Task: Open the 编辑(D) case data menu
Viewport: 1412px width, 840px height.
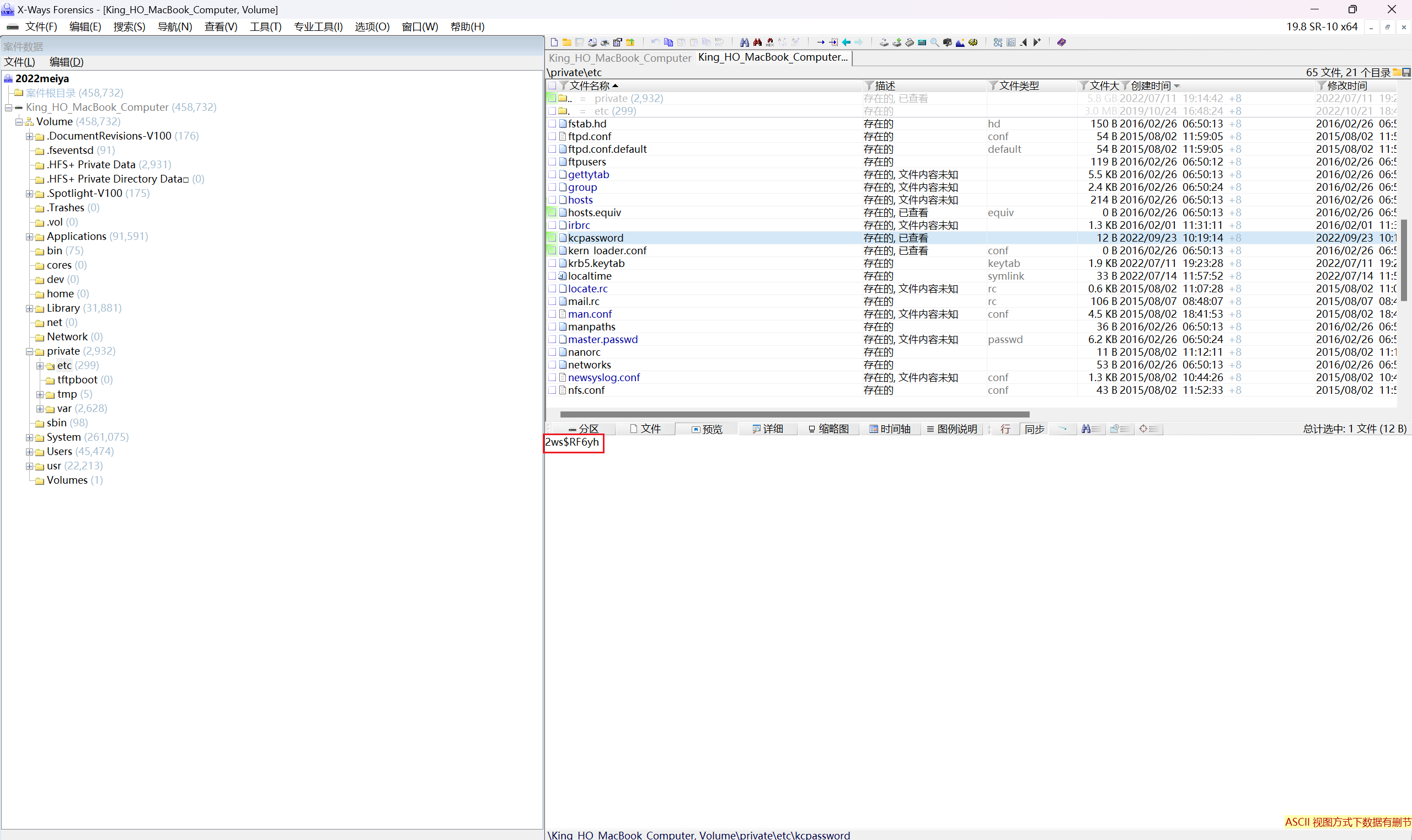Action: [x=66, y=62]
